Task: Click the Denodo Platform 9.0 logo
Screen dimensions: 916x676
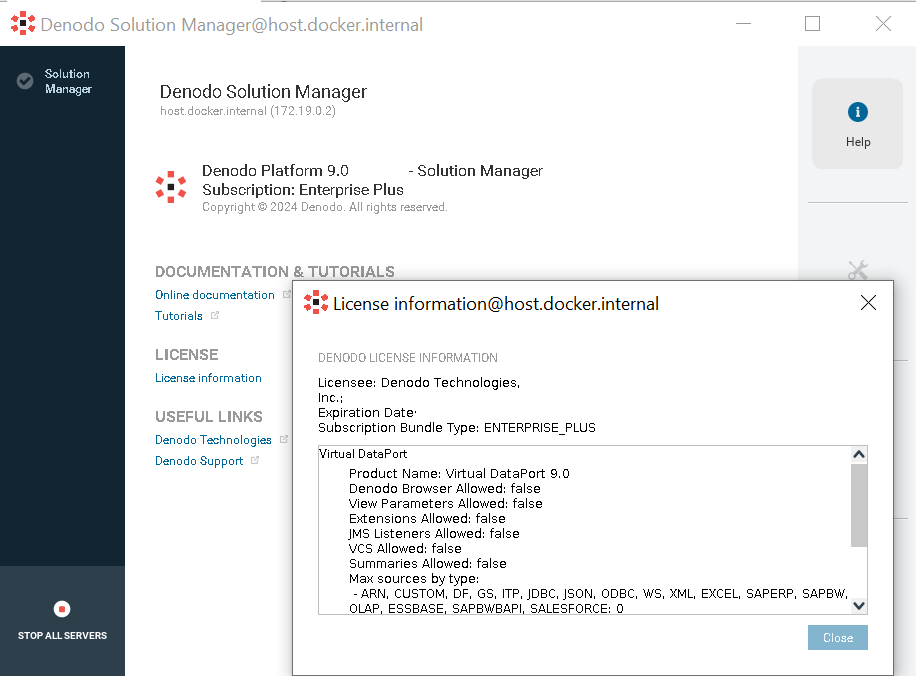Action: tap(171, 187)
